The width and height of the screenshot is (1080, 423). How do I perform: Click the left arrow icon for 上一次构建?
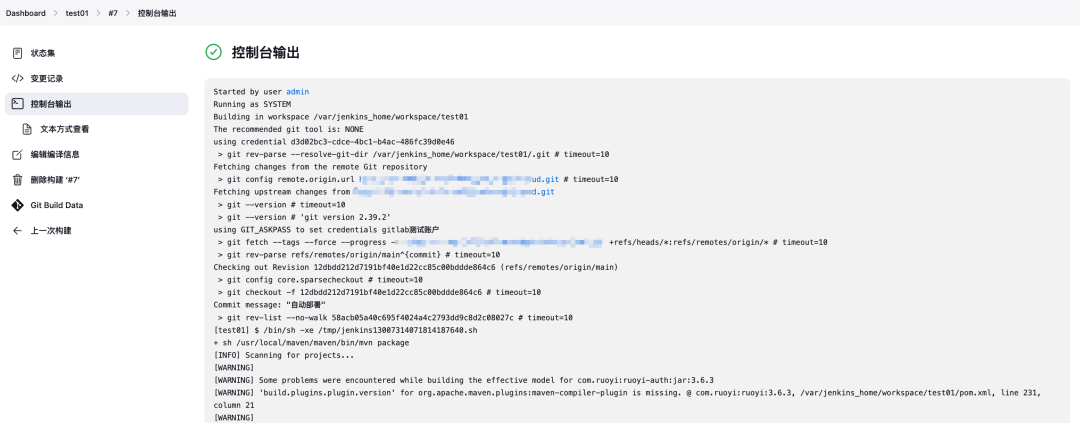pyautogui.click(x=17, y=231)
